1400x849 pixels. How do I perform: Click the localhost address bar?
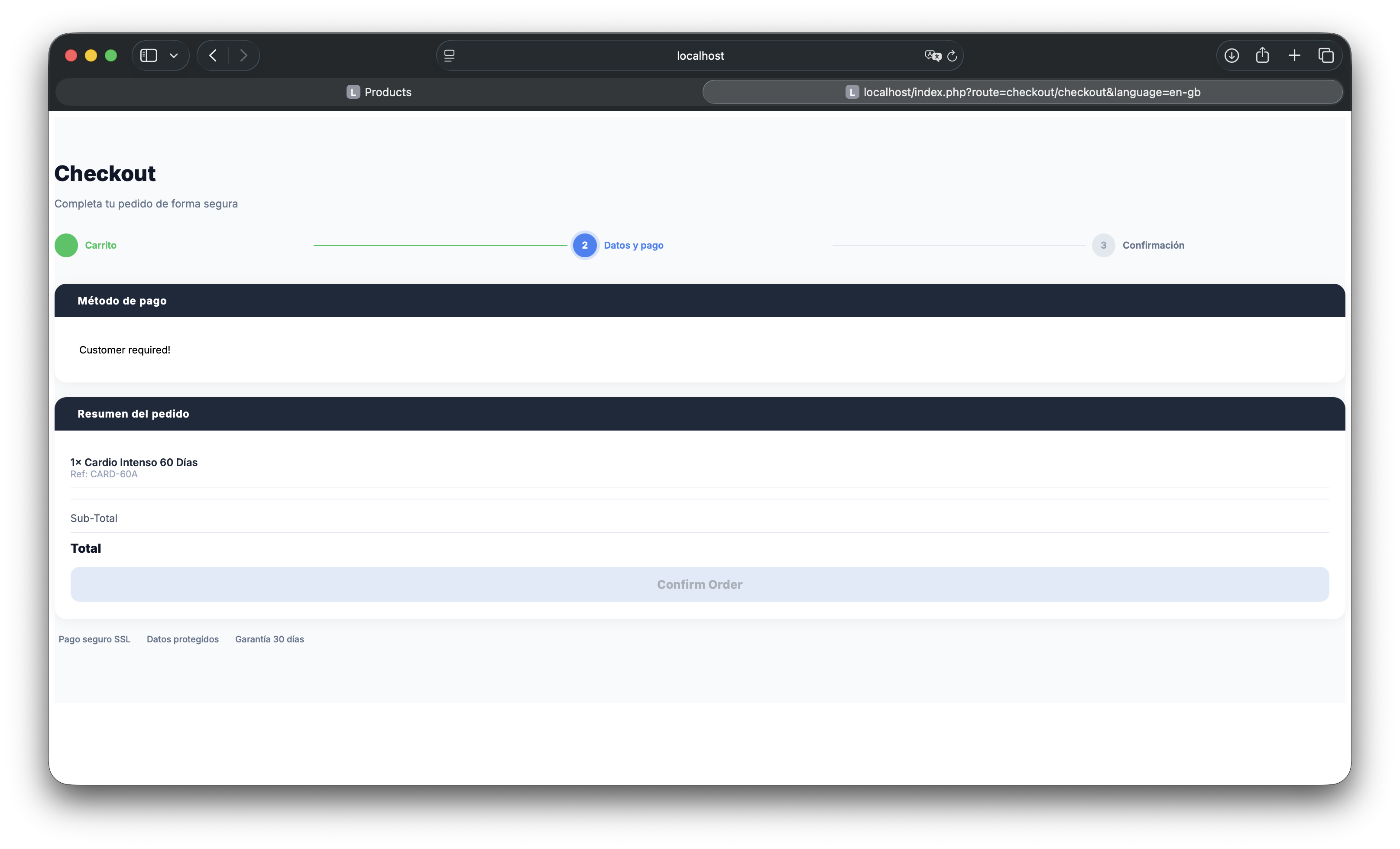[700, 56]
